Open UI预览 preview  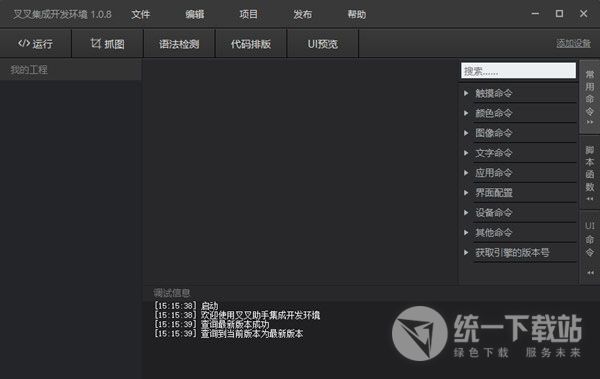[x=323, y=44]
